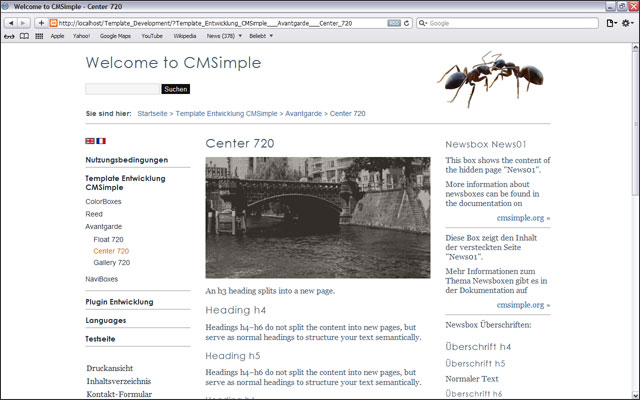640x400 pixels.
Task: Click the search magnifier dropdown in Google field
Action: [423, 23]
